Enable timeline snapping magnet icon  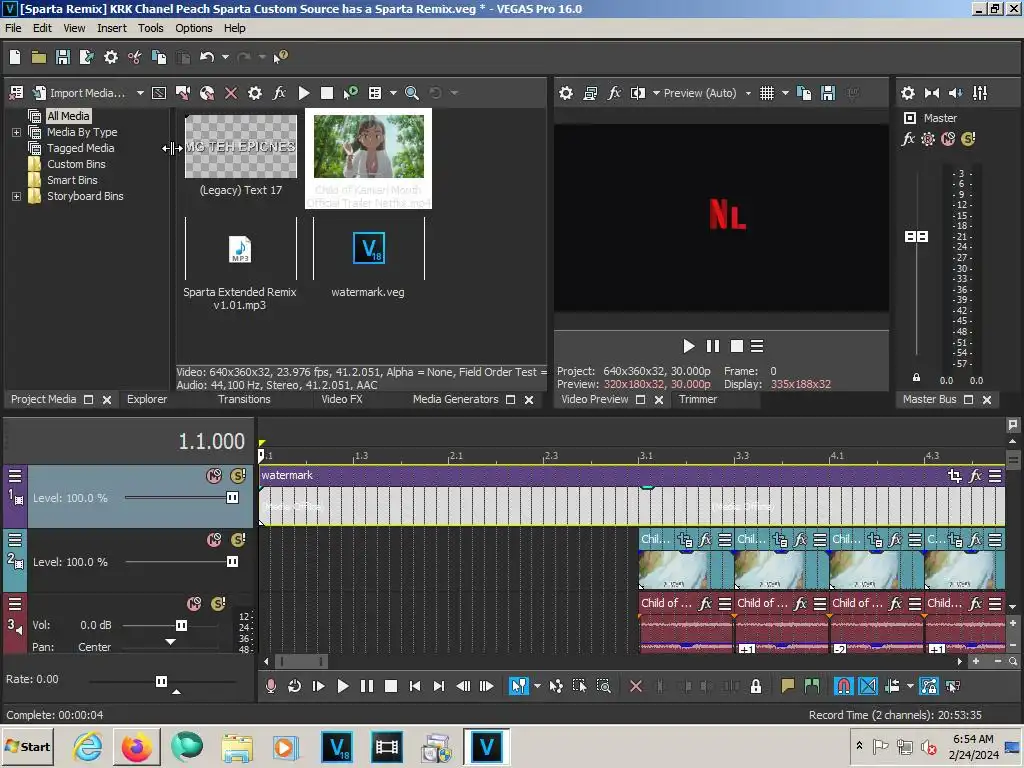(x=843, y=686)
